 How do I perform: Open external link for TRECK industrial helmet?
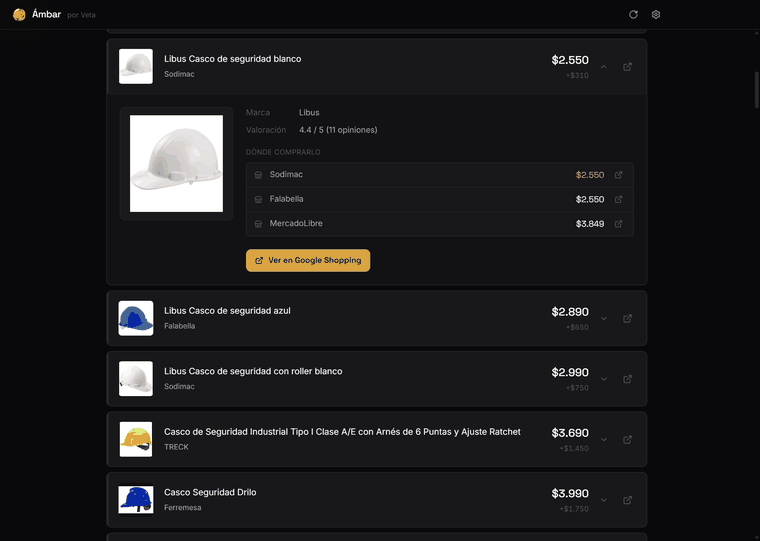627,440
